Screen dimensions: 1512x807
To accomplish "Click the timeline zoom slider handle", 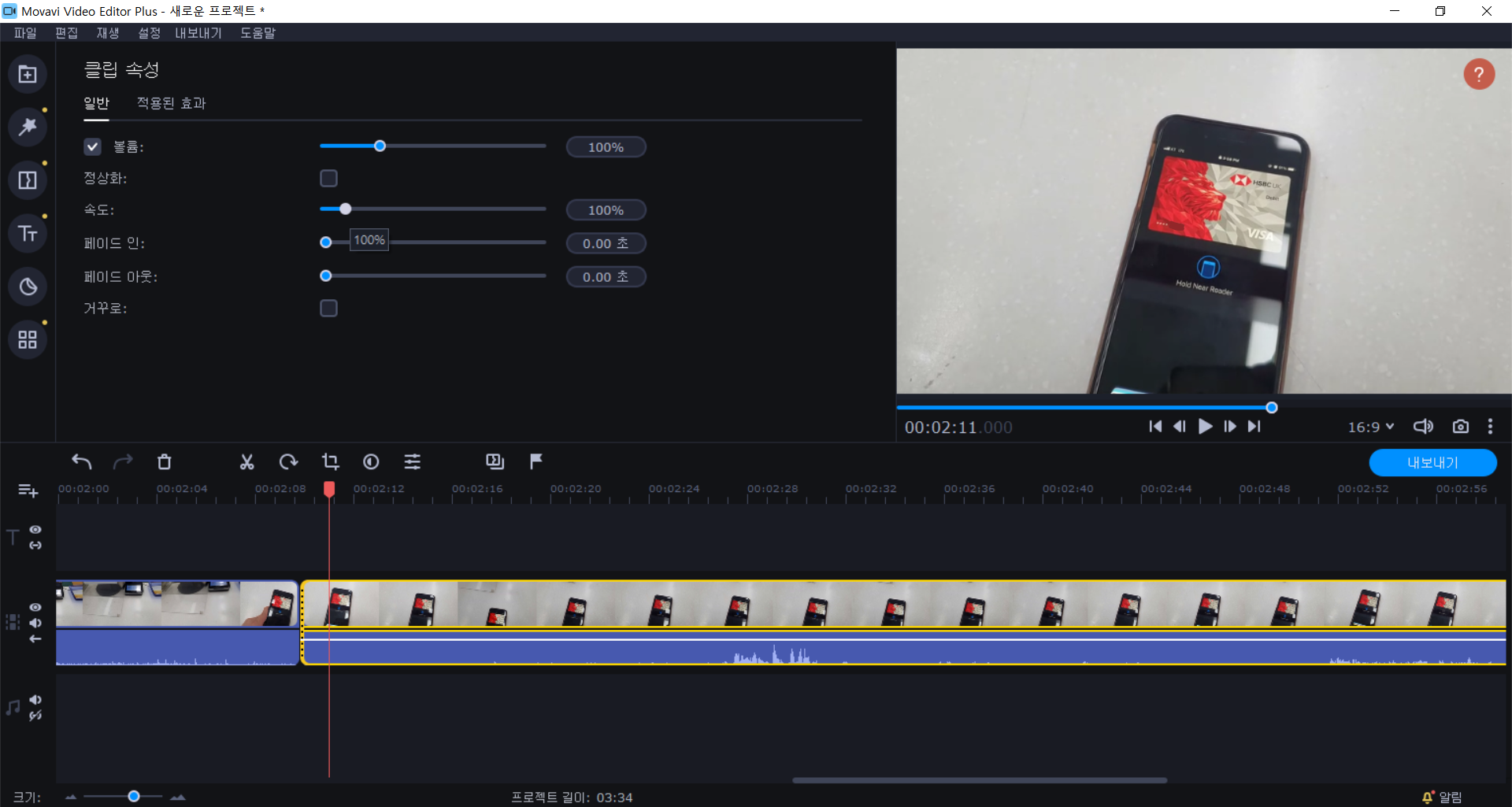I will 134,796.
